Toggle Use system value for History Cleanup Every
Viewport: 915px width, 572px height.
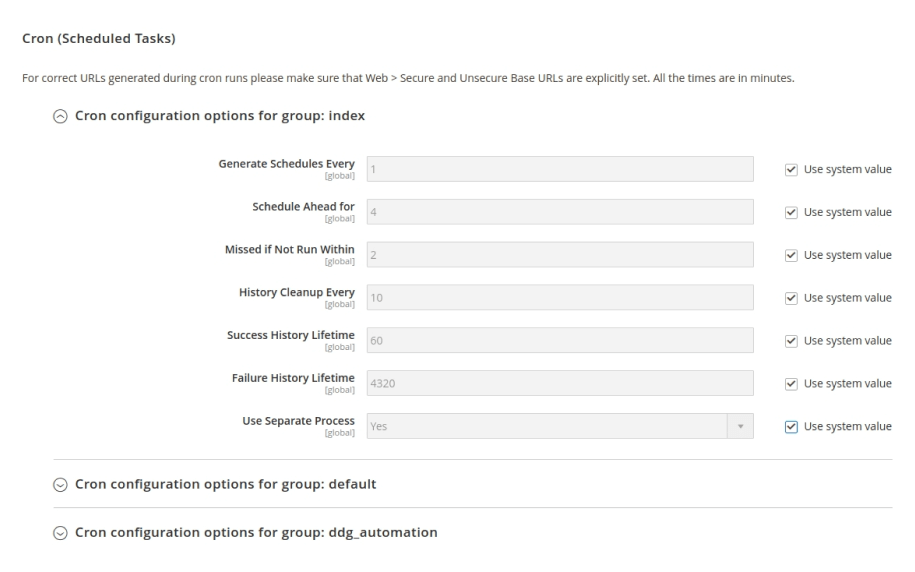[x=793, y=298]
